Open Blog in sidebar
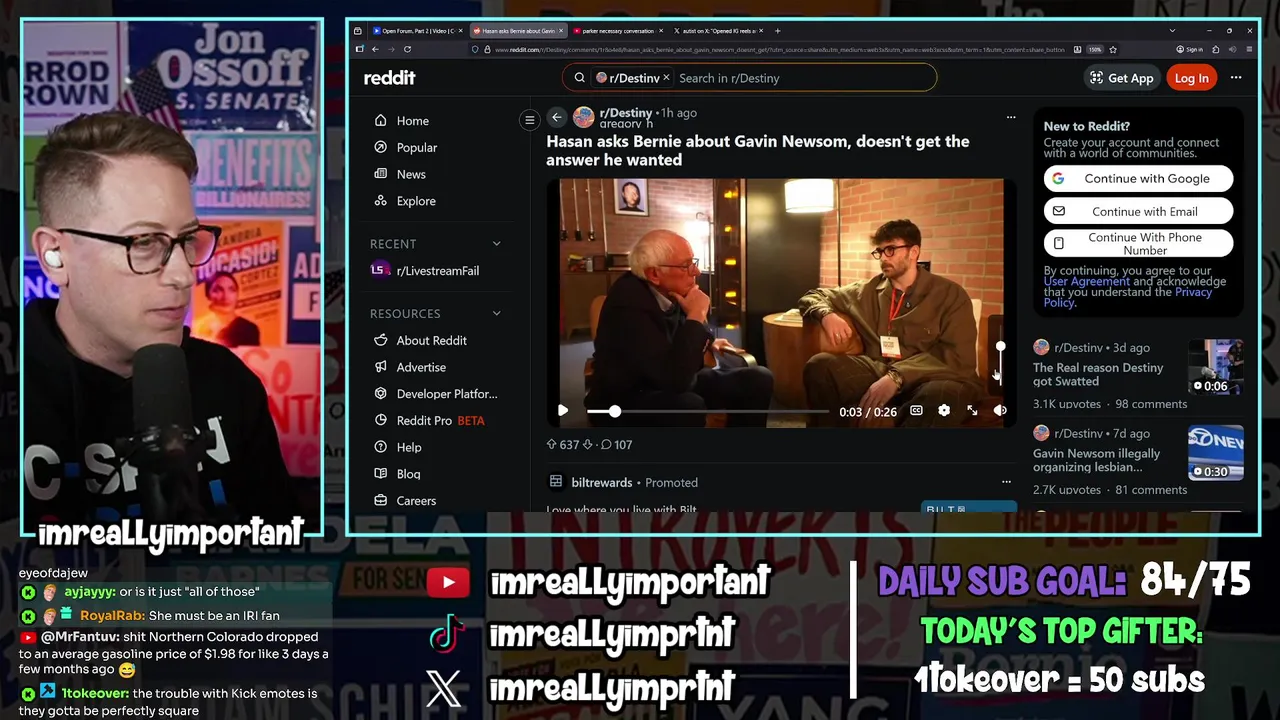The width and height of the screenshot is (1280, 720). pyautogui.click(x=408, y=474)
